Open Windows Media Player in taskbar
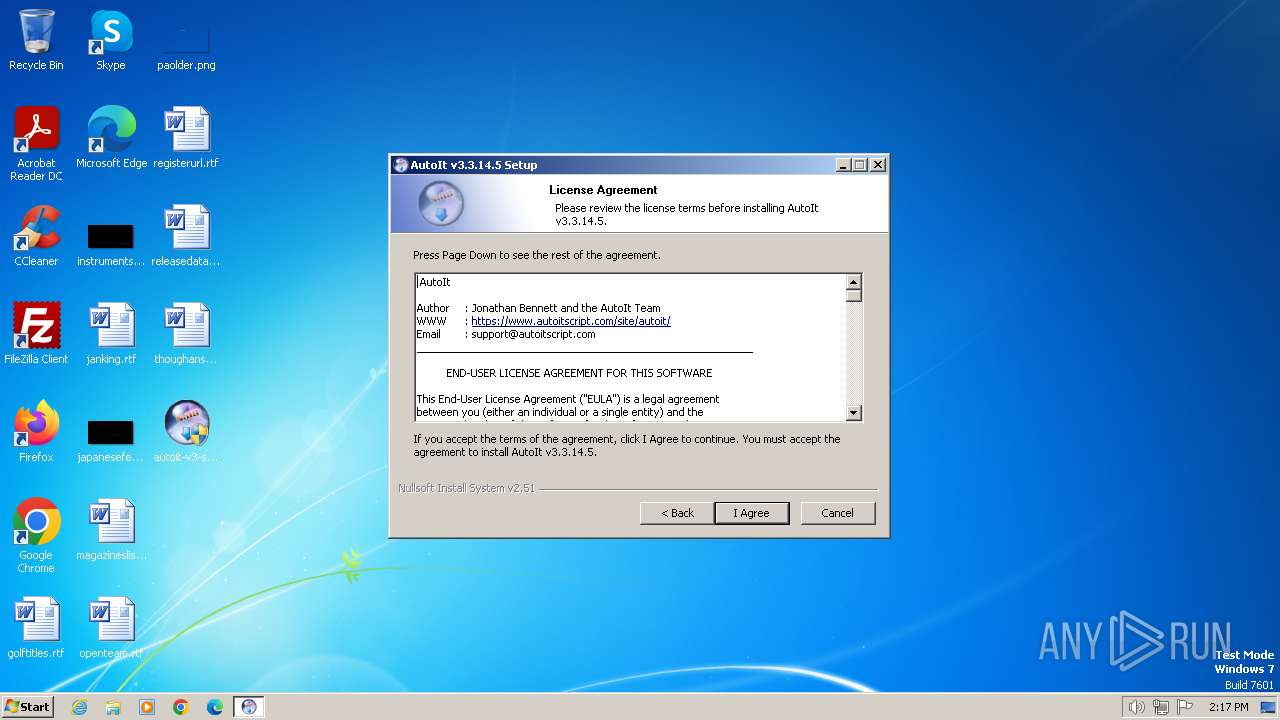Screen dimensions: 1280x720 tap(147, 707)
